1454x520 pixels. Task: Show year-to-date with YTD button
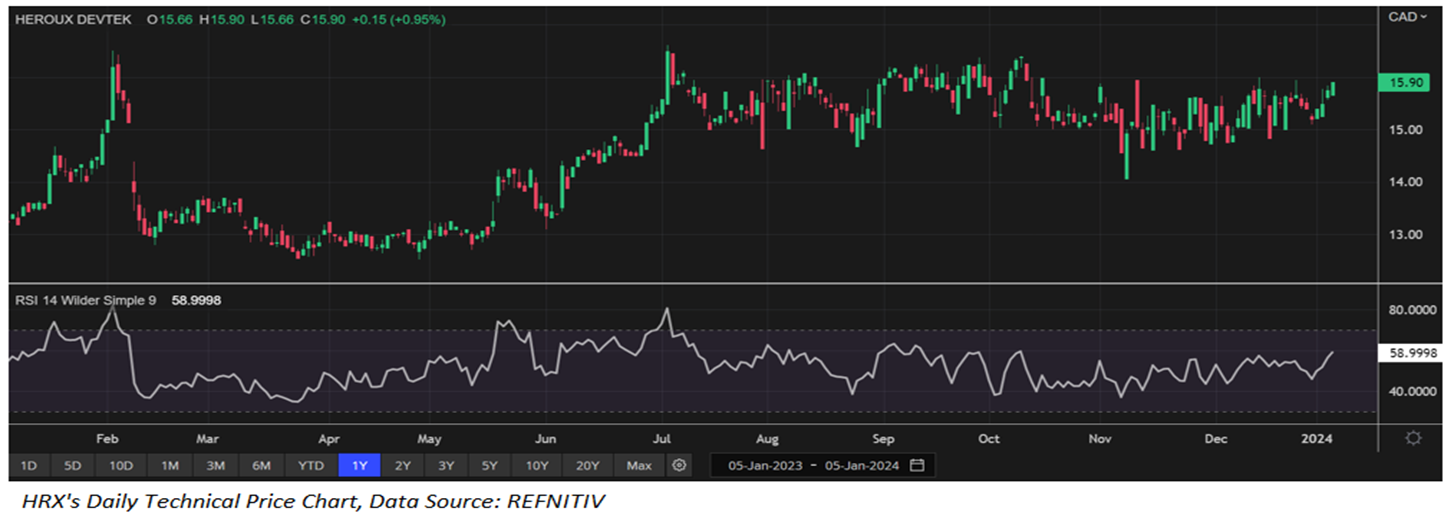311,465
